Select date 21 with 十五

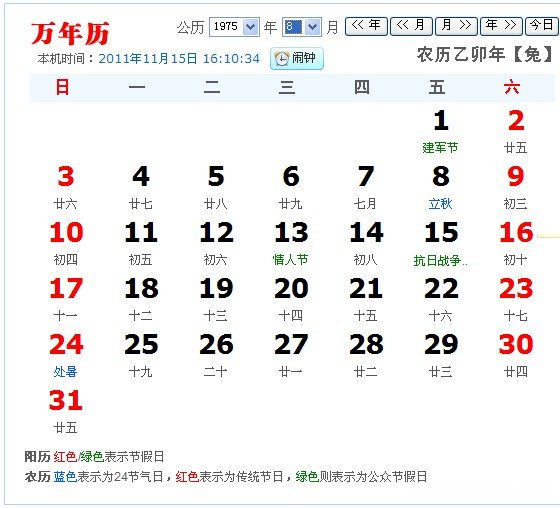click(366, 299)
